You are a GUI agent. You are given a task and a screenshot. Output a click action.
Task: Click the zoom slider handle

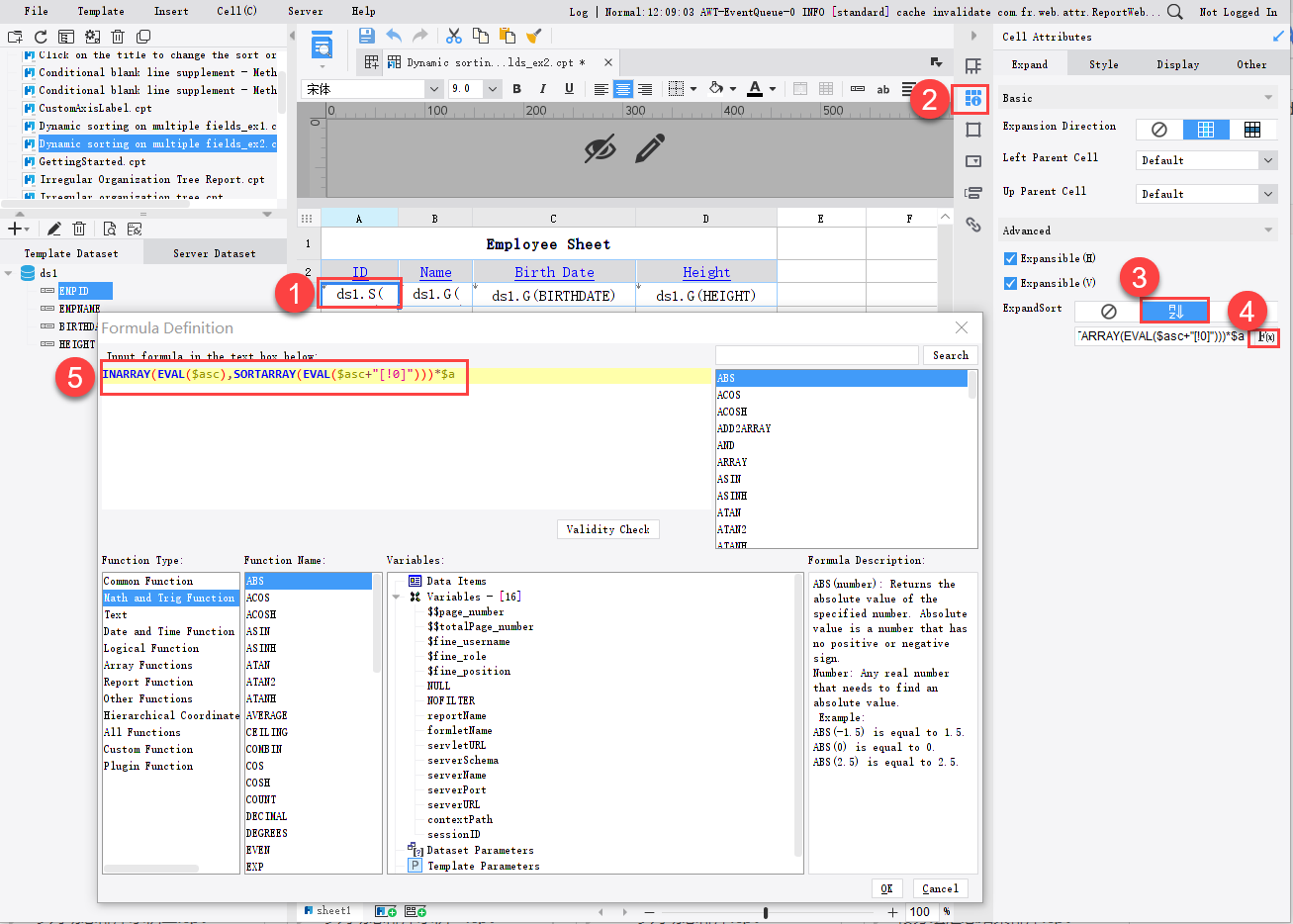[x=766, y=912]
